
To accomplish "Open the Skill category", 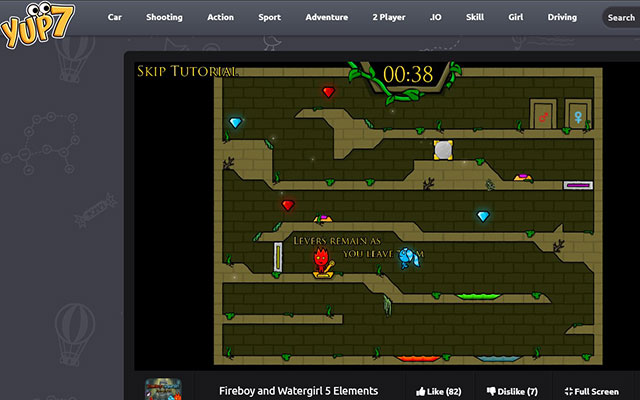I will click(x=475, y=17).
